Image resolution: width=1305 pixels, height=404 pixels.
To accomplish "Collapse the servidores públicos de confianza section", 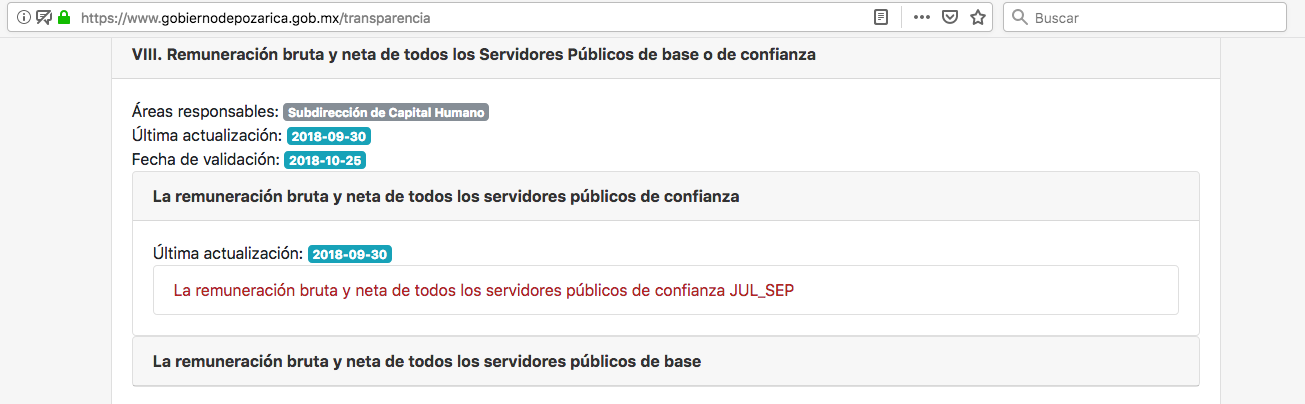I will click(x=445, y=197).
